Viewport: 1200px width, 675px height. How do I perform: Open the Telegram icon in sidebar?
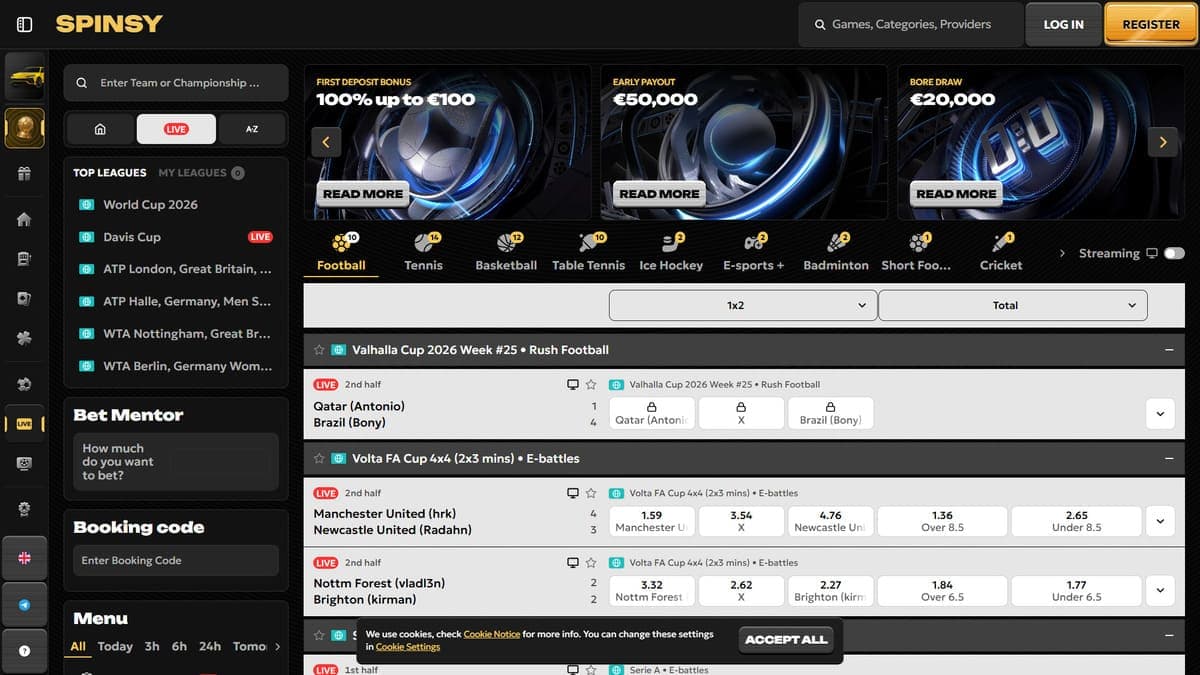[x=25, y=605]
